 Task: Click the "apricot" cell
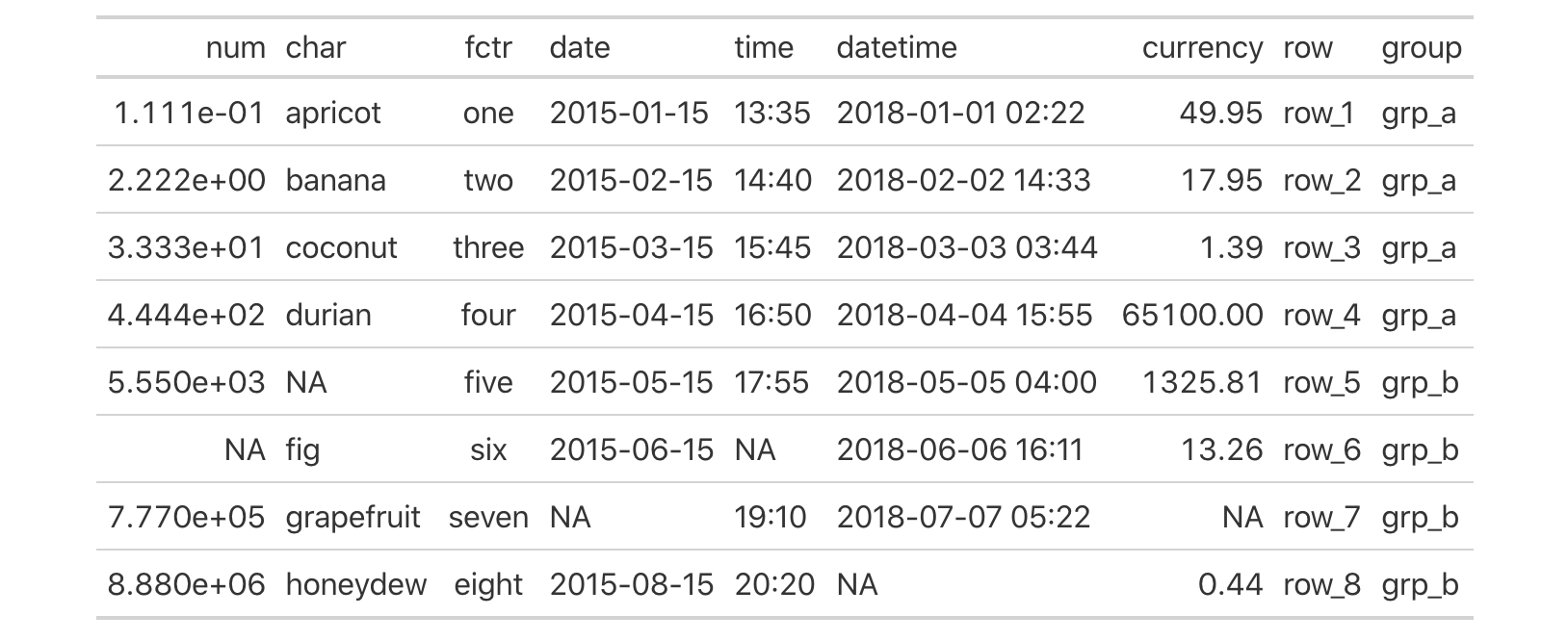[333, 114]
